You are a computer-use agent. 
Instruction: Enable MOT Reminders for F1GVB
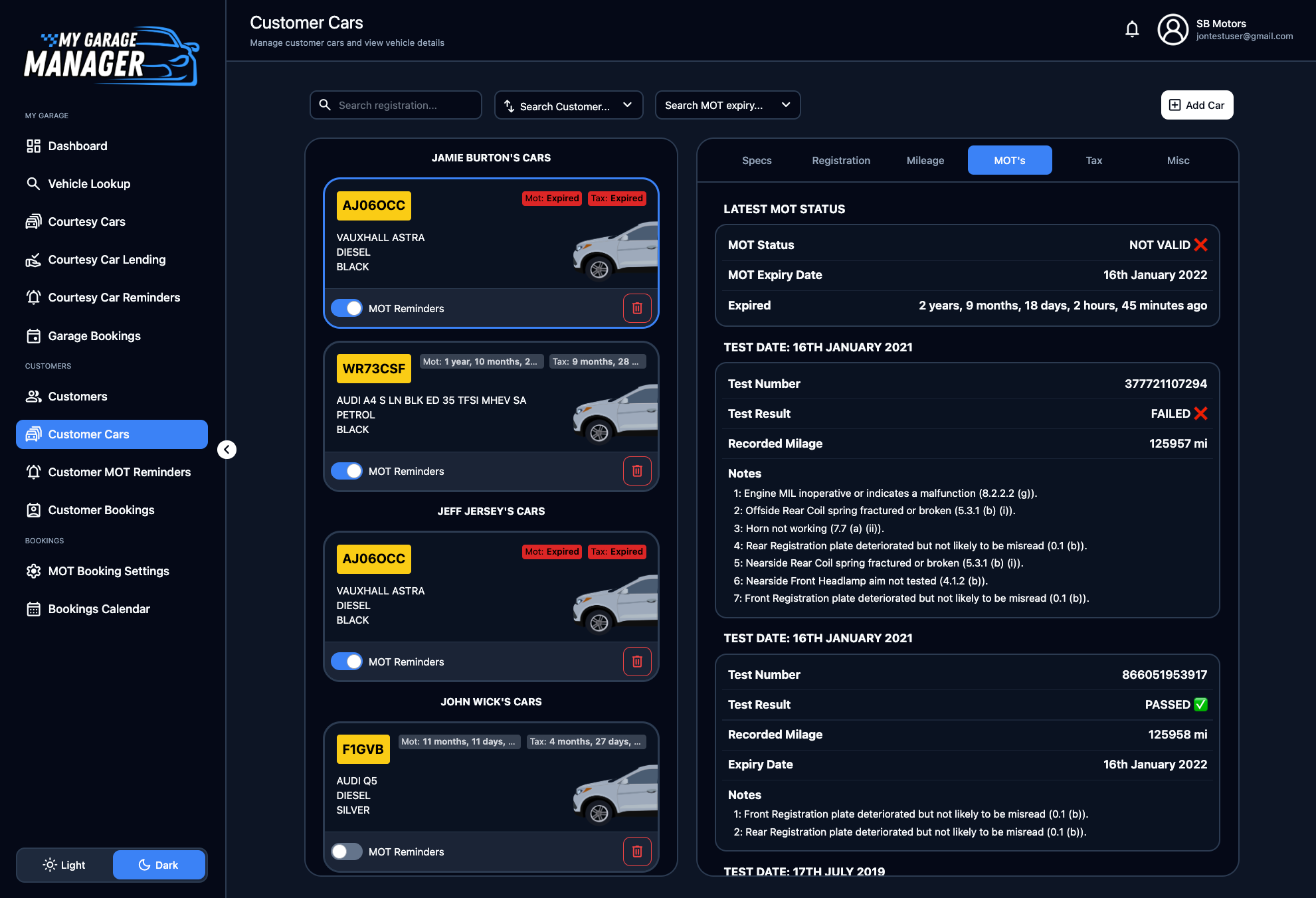point(347,852)
